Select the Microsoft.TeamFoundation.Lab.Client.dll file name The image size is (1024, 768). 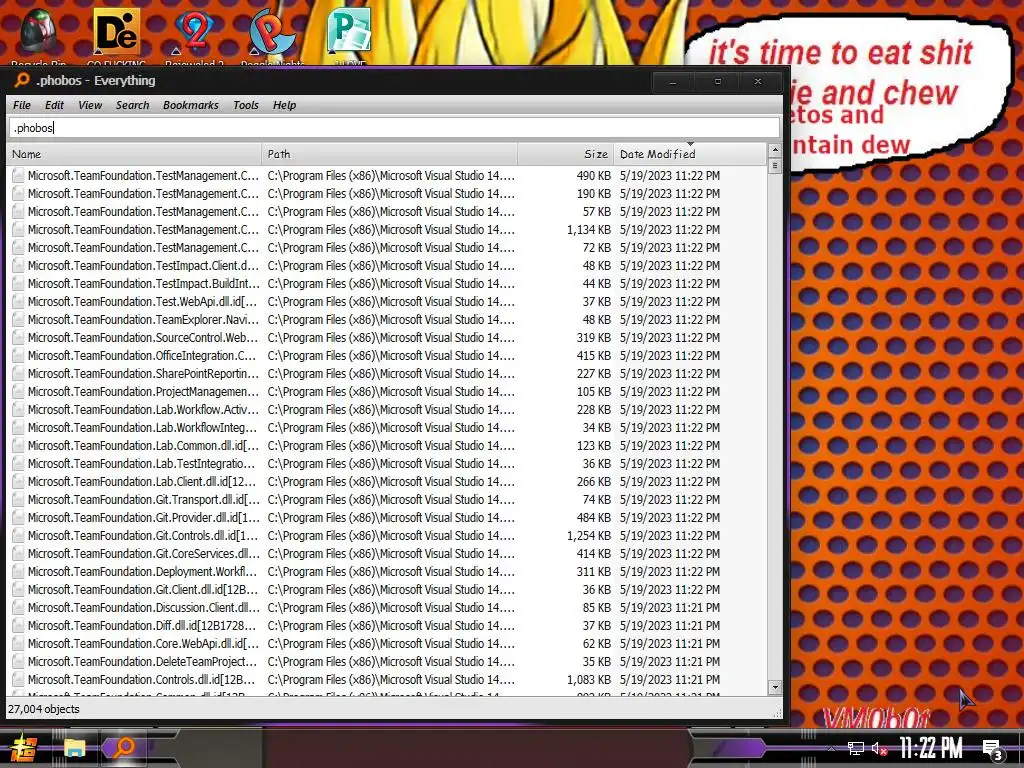[x=142, y=481]
